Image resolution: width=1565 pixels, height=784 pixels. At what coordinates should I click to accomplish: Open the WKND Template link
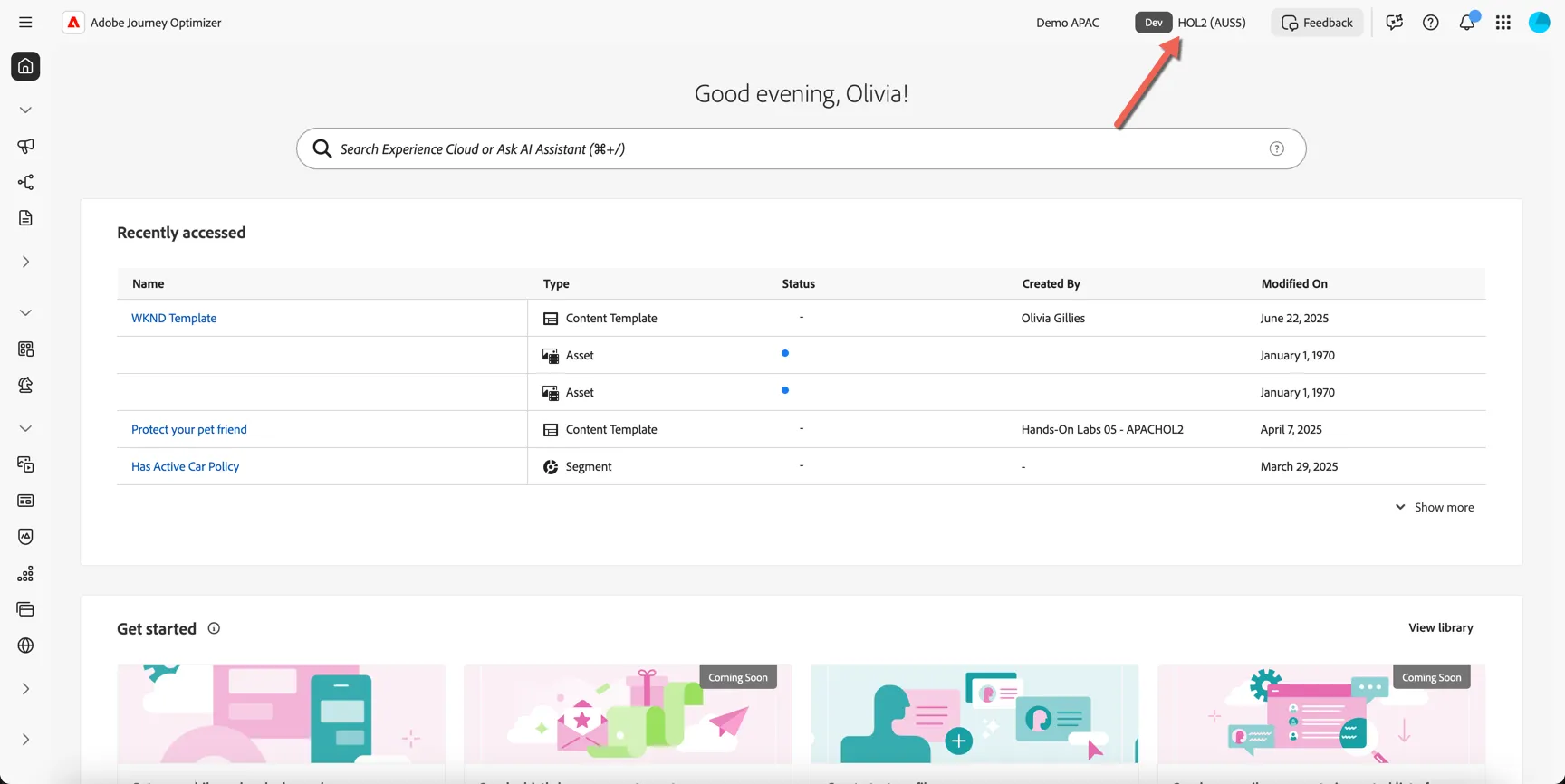click(174, 318)
